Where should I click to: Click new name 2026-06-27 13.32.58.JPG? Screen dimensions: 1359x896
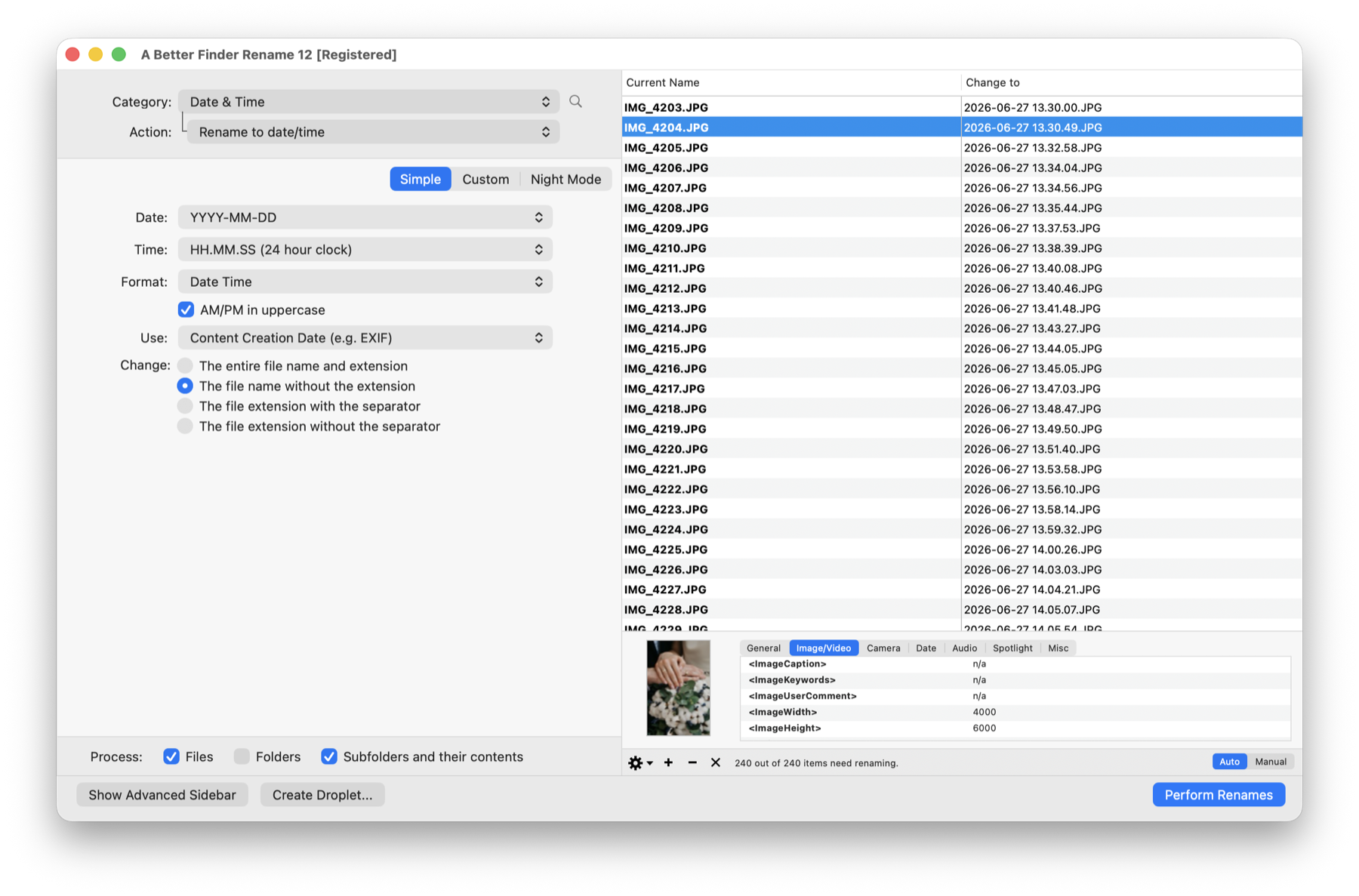click(x=1033, y=148)
